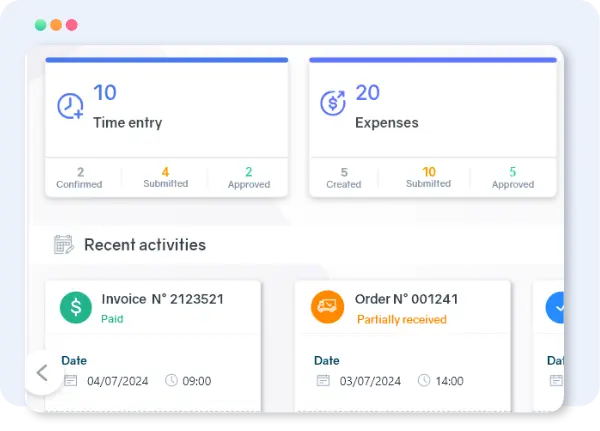Go to previous activities with left arrow

pyautogui.click(x=42, y=373)
